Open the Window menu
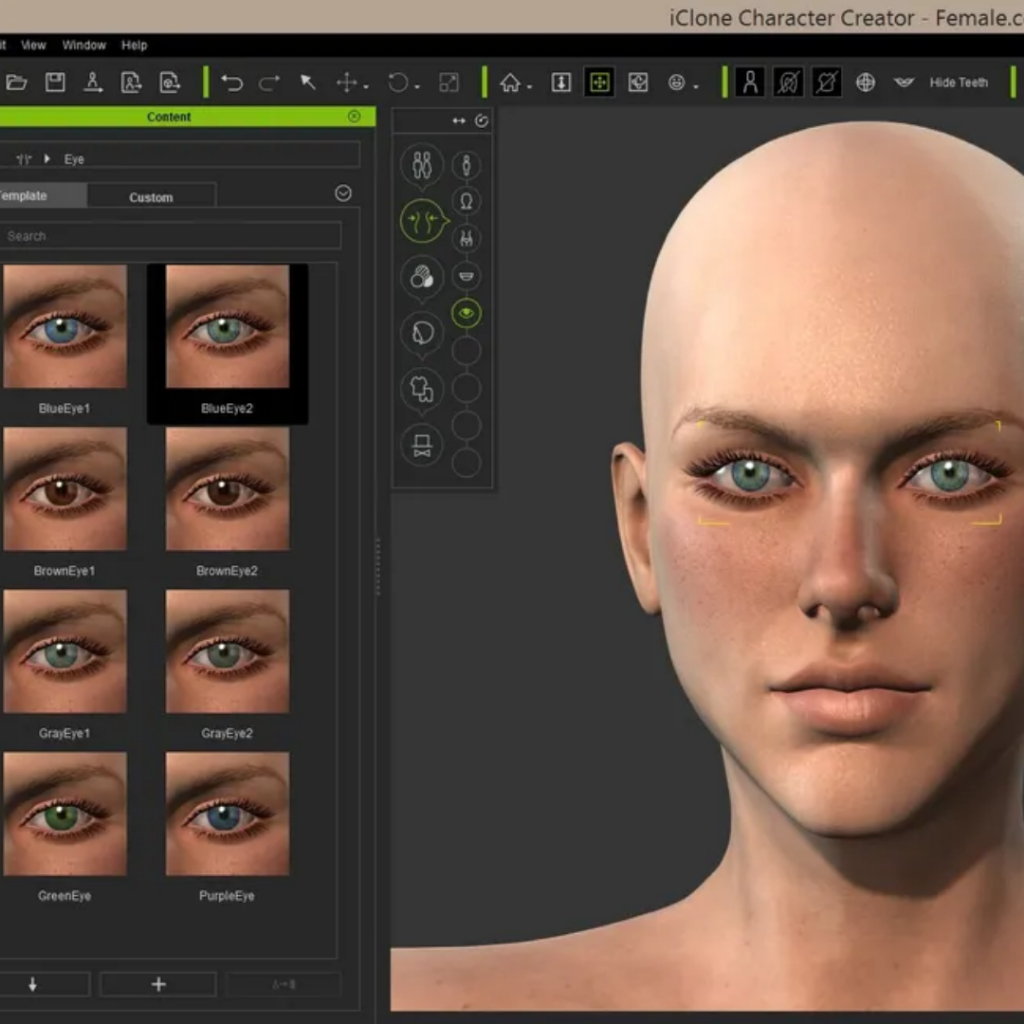The image size is (1024, 1024). pyautogui.click(x=84, y=45)
